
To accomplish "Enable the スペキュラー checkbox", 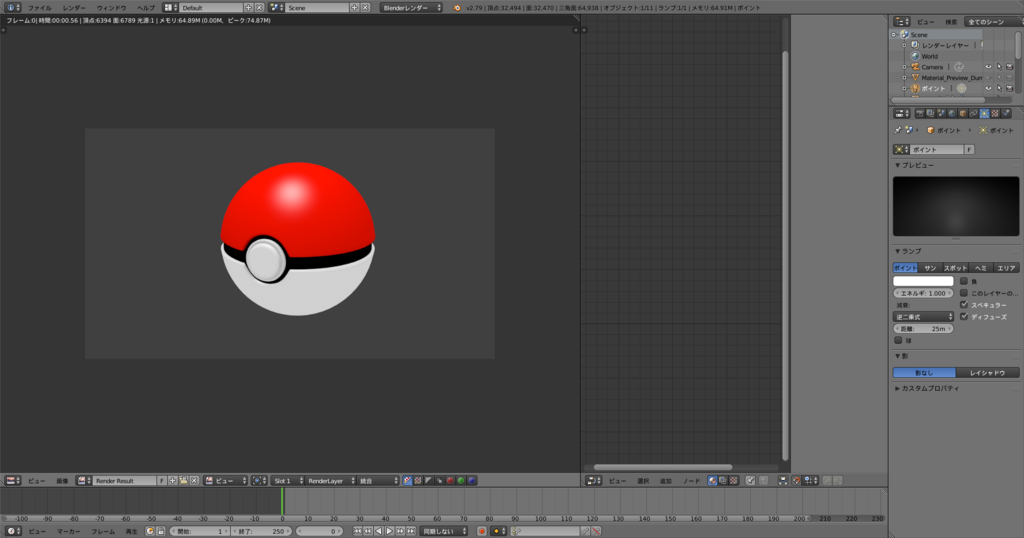I will point(964,304).
